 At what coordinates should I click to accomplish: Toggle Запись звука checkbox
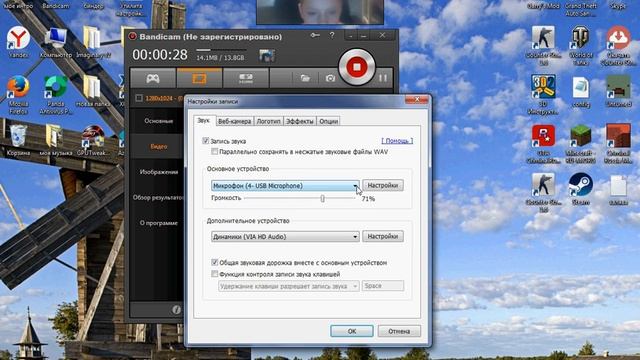click(205, 141)
